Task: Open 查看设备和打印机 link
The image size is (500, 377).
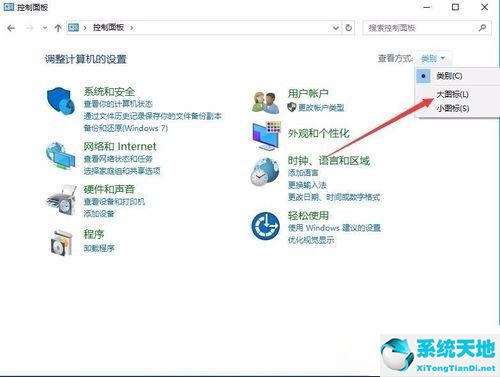Action: coord(114,202)
